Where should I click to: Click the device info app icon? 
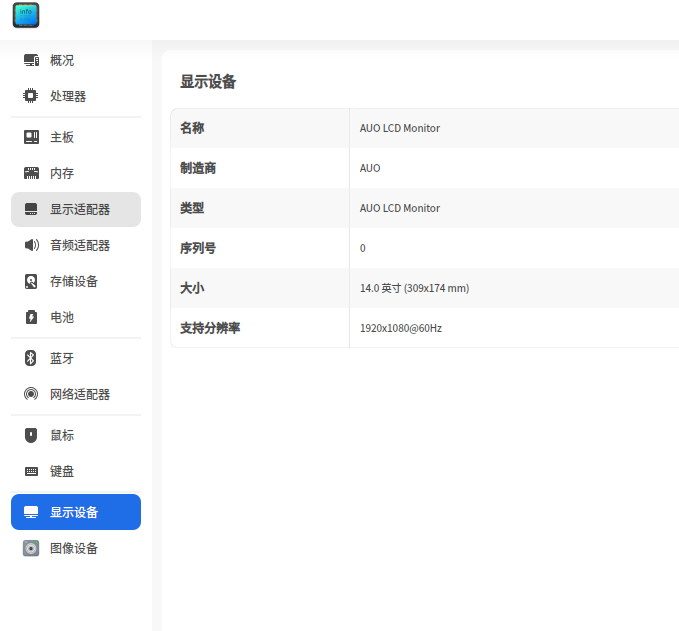(26, 15)
